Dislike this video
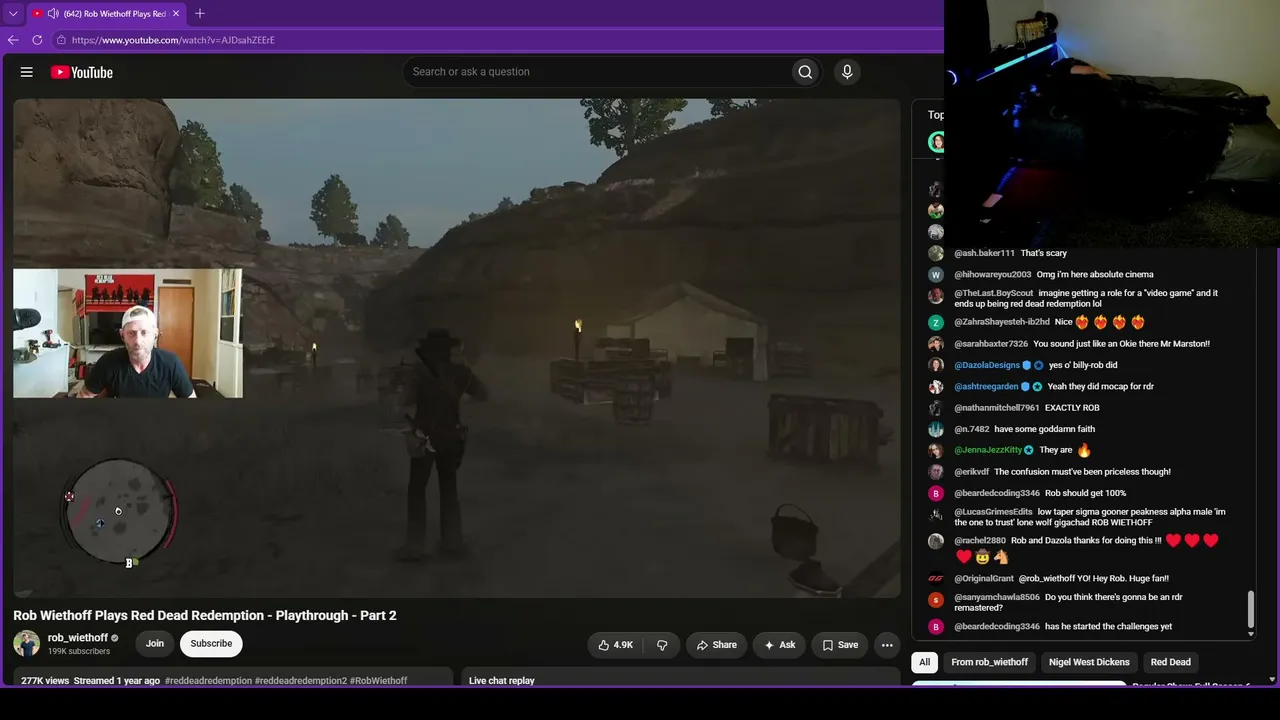Screen dimensions: 1280x720 coord(662,645)
